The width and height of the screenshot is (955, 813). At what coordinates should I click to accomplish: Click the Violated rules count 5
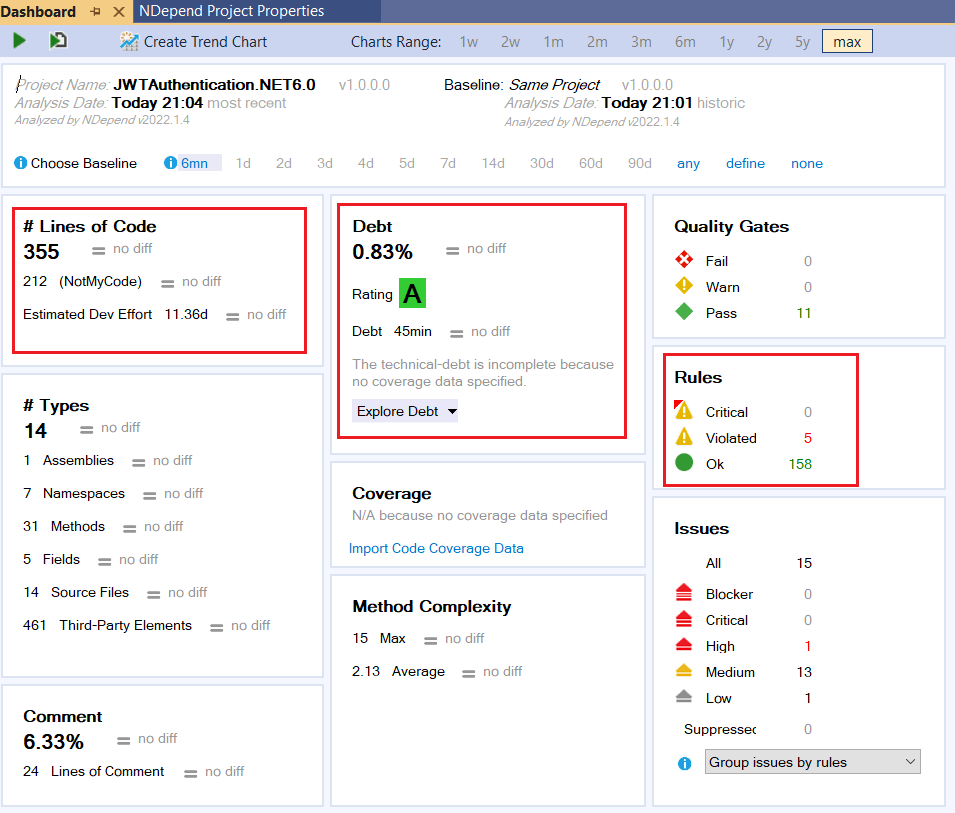point(808,438)
